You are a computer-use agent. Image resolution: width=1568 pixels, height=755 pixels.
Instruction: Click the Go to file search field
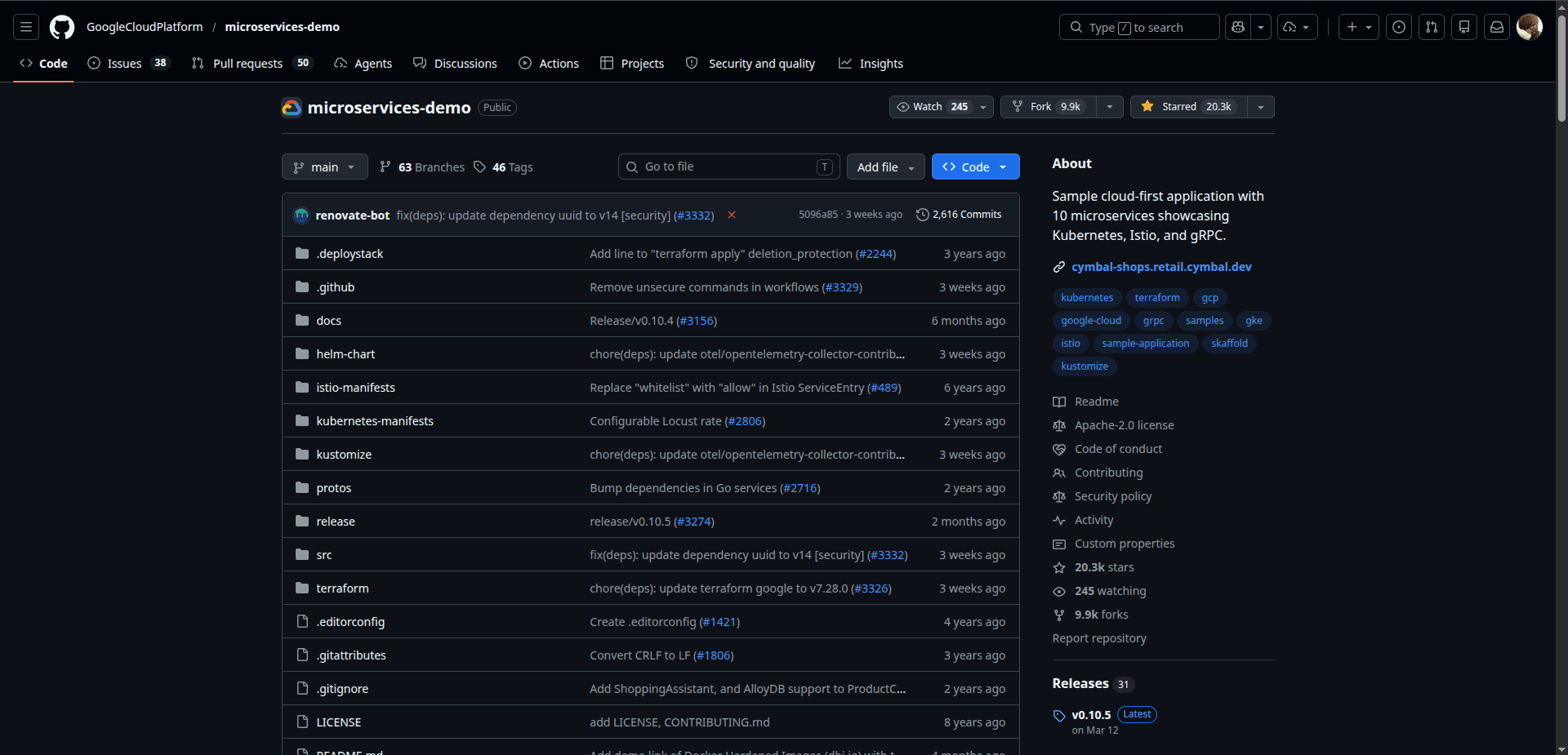[x=729, y=167]
